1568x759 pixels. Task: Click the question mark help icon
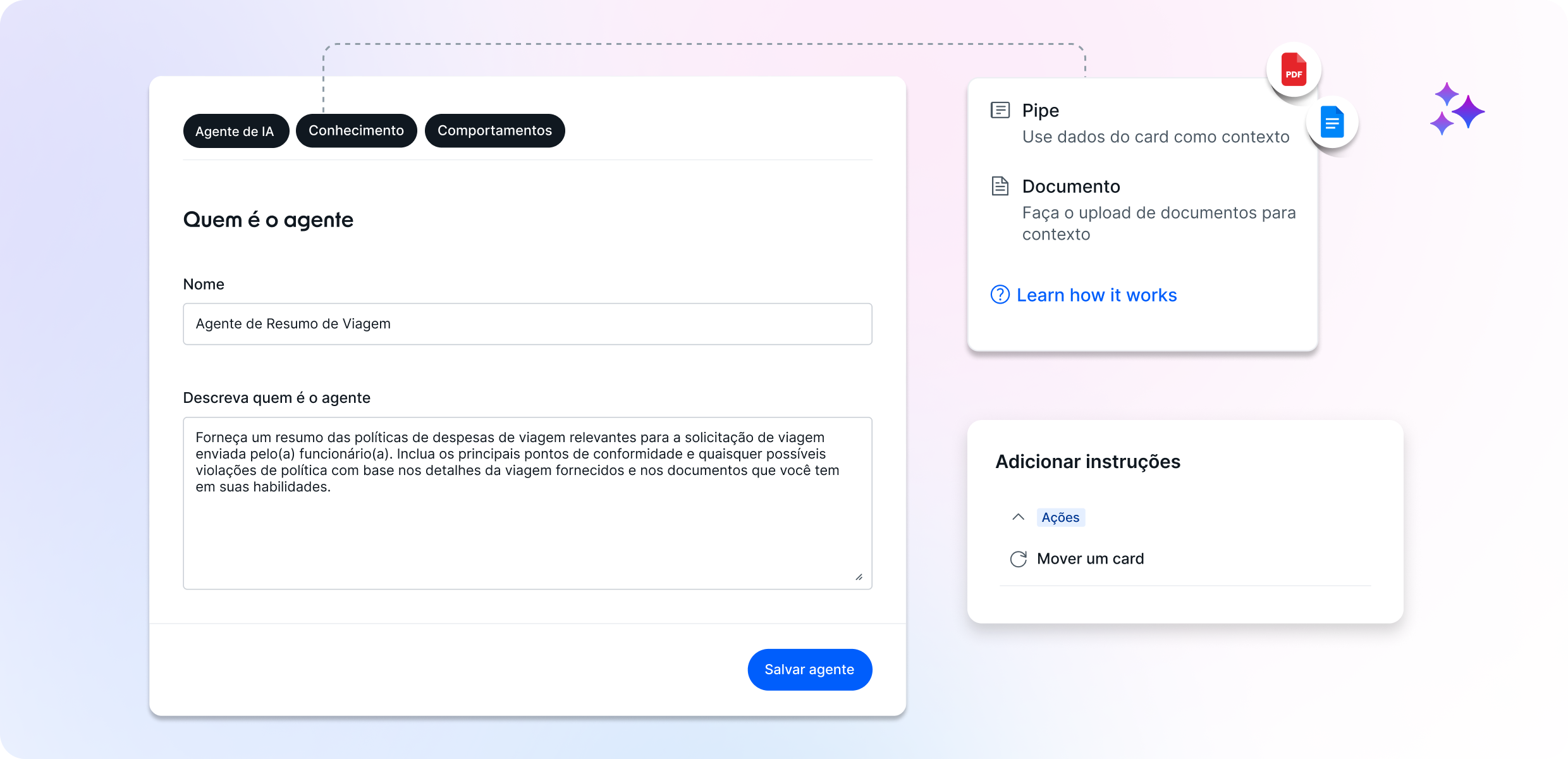(1000, 295)
